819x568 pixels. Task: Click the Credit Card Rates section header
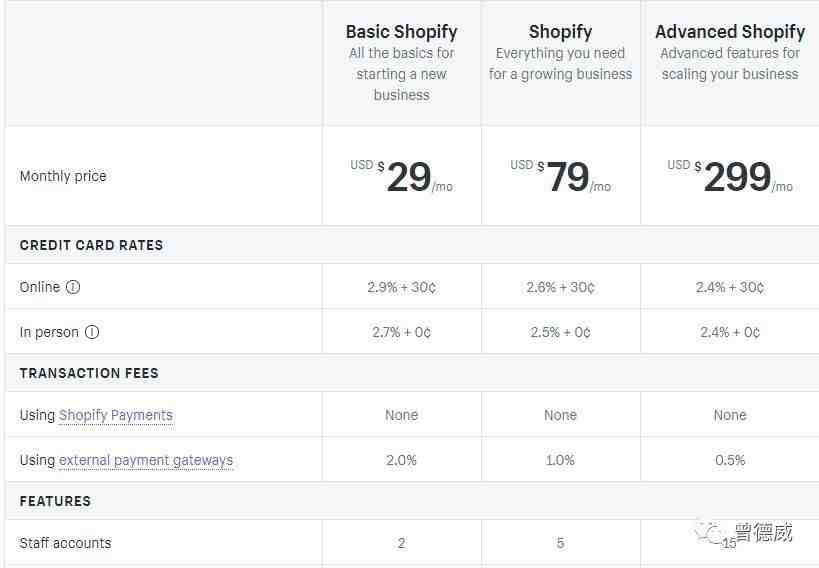(91, 245)
